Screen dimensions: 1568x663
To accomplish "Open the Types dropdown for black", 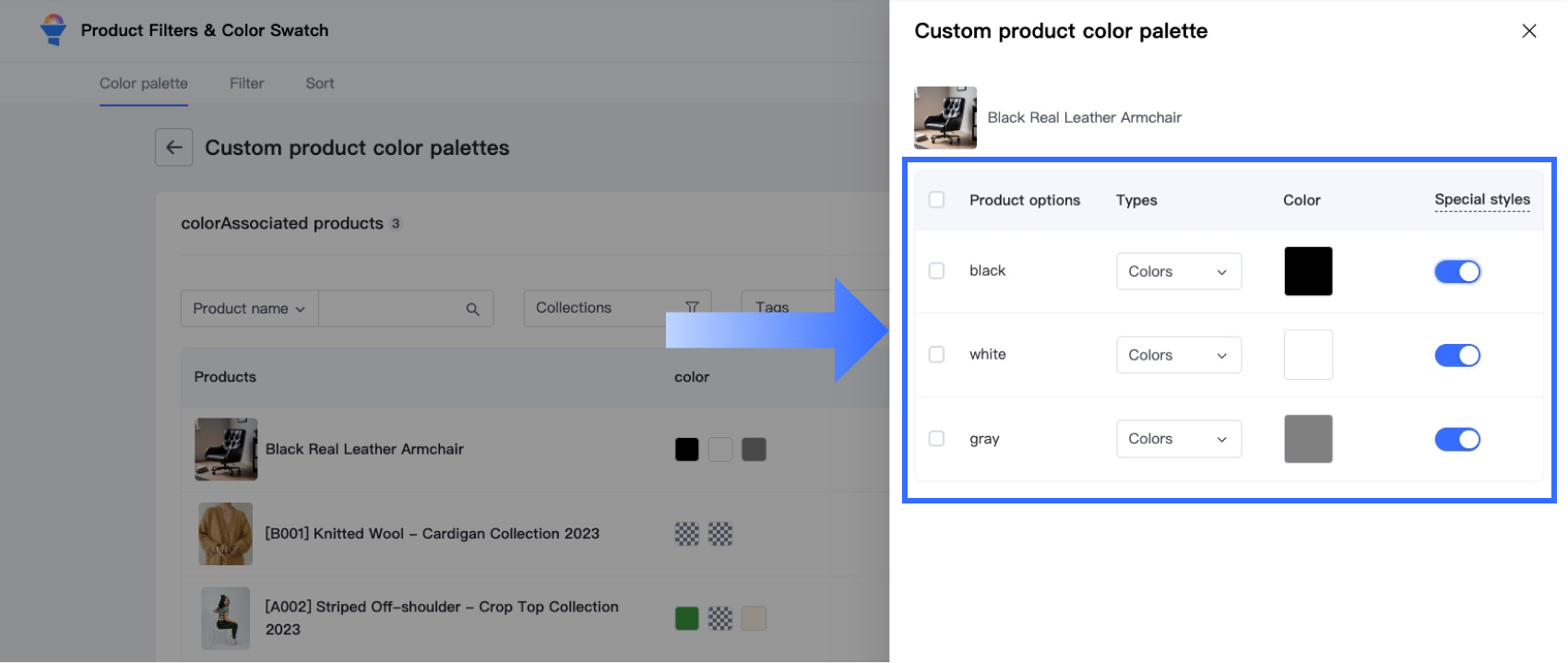I will 1178,271.
